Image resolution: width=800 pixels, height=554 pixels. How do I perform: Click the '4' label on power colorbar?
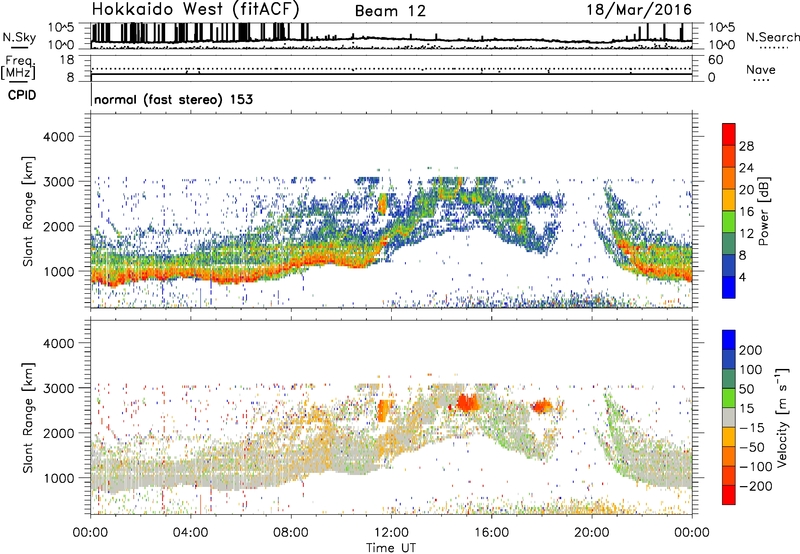[742, 277]
